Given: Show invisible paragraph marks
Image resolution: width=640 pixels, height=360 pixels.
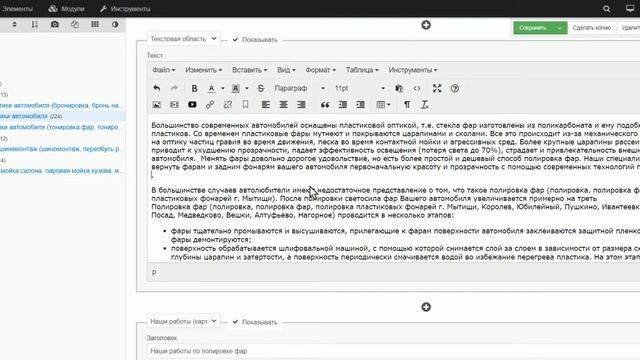Looking at the screenshot, I should 407,105.
